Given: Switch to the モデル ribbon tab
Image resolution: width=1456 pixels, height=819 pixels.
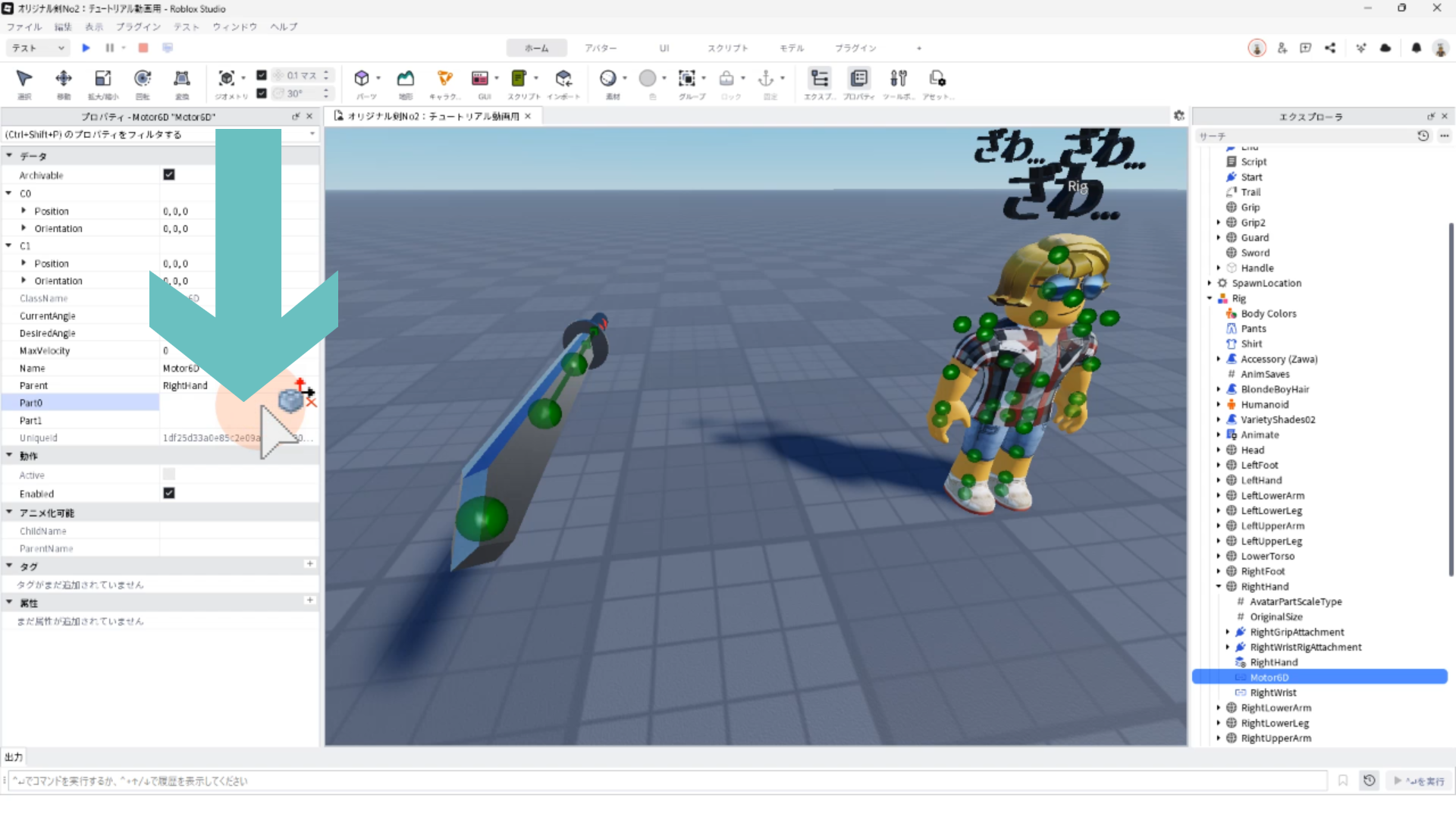Looking at the screenshot, I should (792, 48).
